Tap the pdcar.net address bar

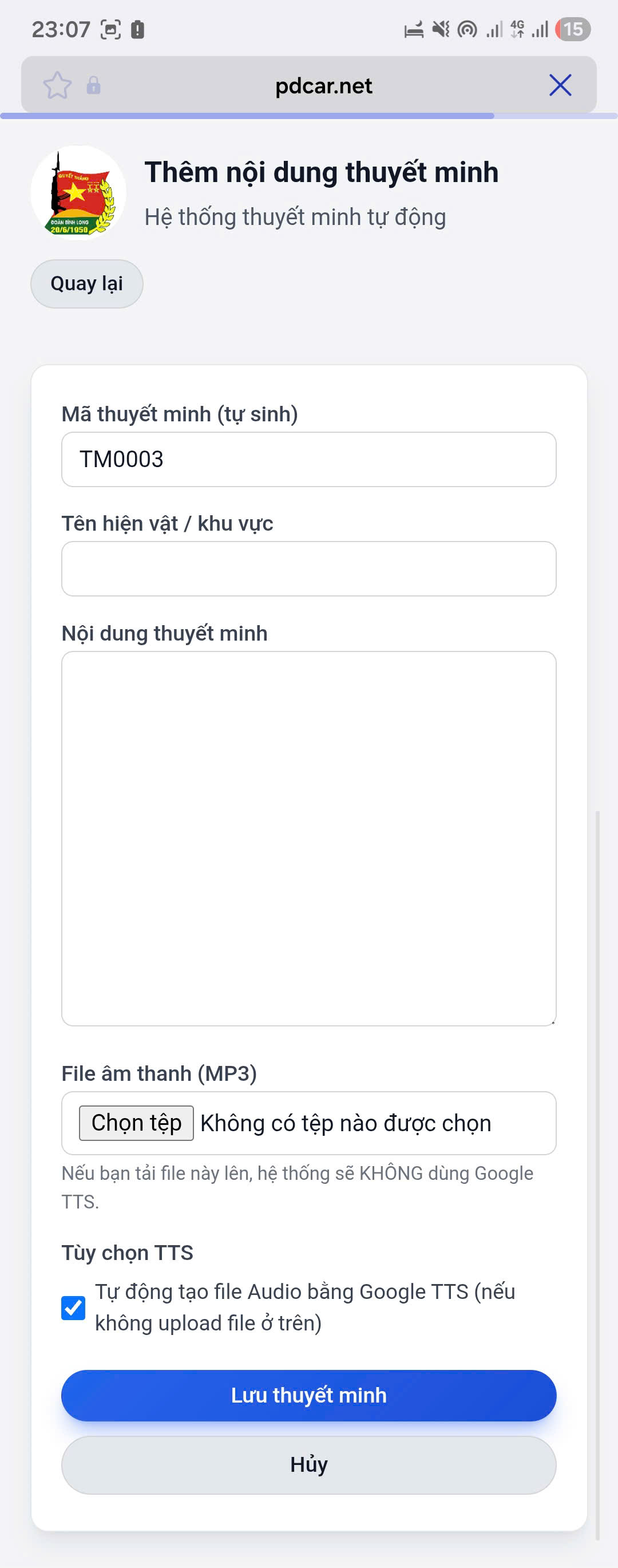(x=324, y=85)
